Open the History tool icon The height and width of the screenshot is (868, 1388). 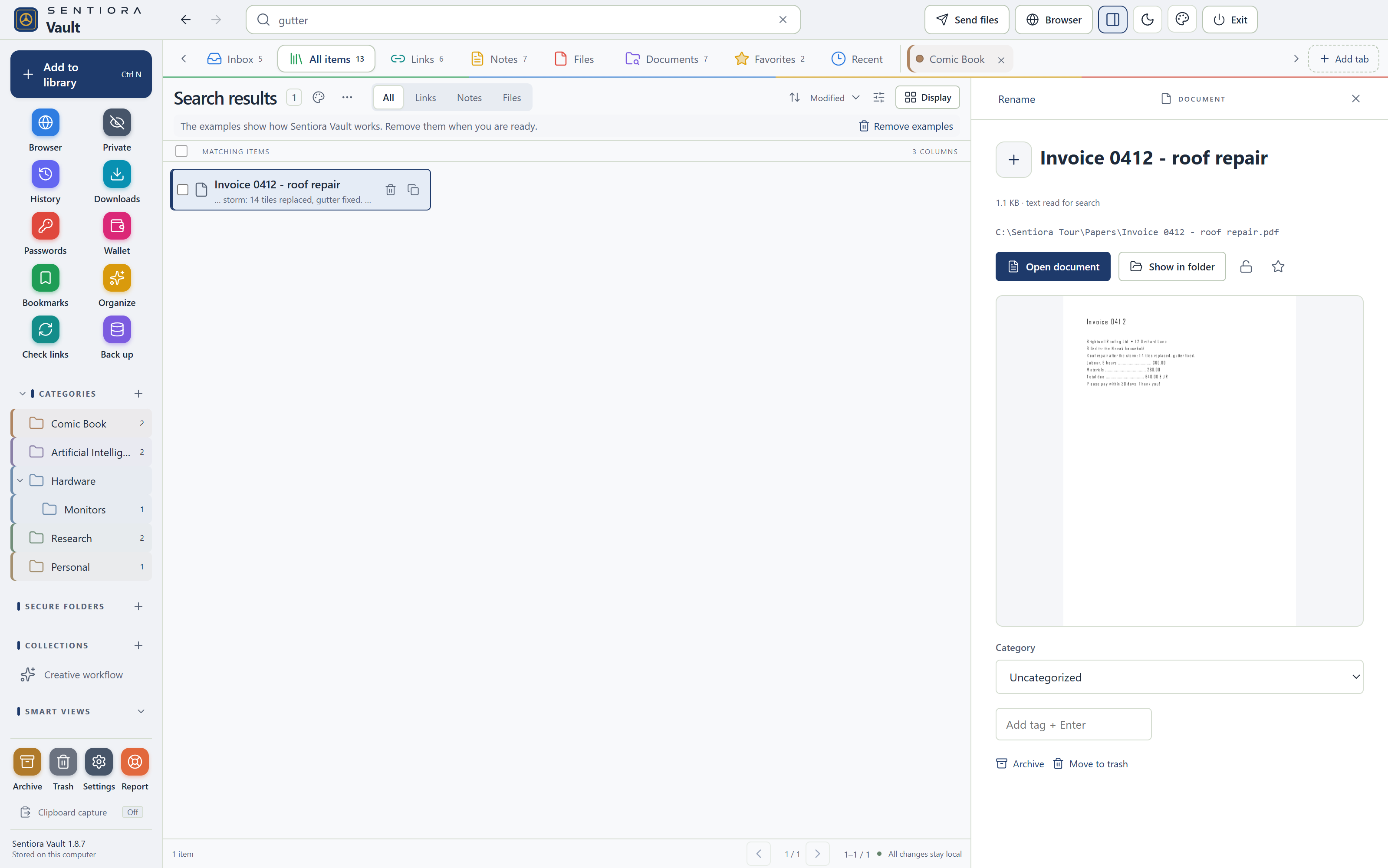[x=45, y=174]
